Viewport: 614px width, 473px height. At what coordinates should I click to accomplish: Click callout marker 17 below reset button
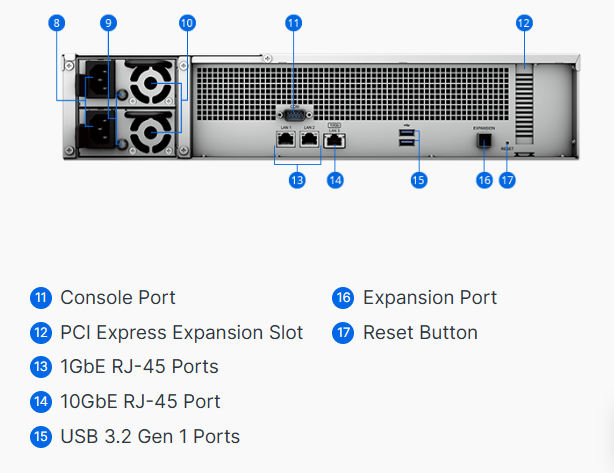click(507, 180)
